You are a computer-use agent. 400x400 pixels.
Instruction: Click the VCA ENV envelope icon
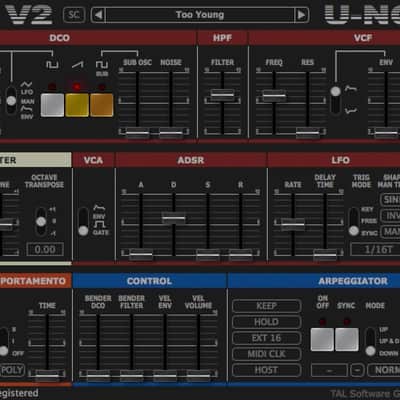pyautogui.click(x=99, y=208)
